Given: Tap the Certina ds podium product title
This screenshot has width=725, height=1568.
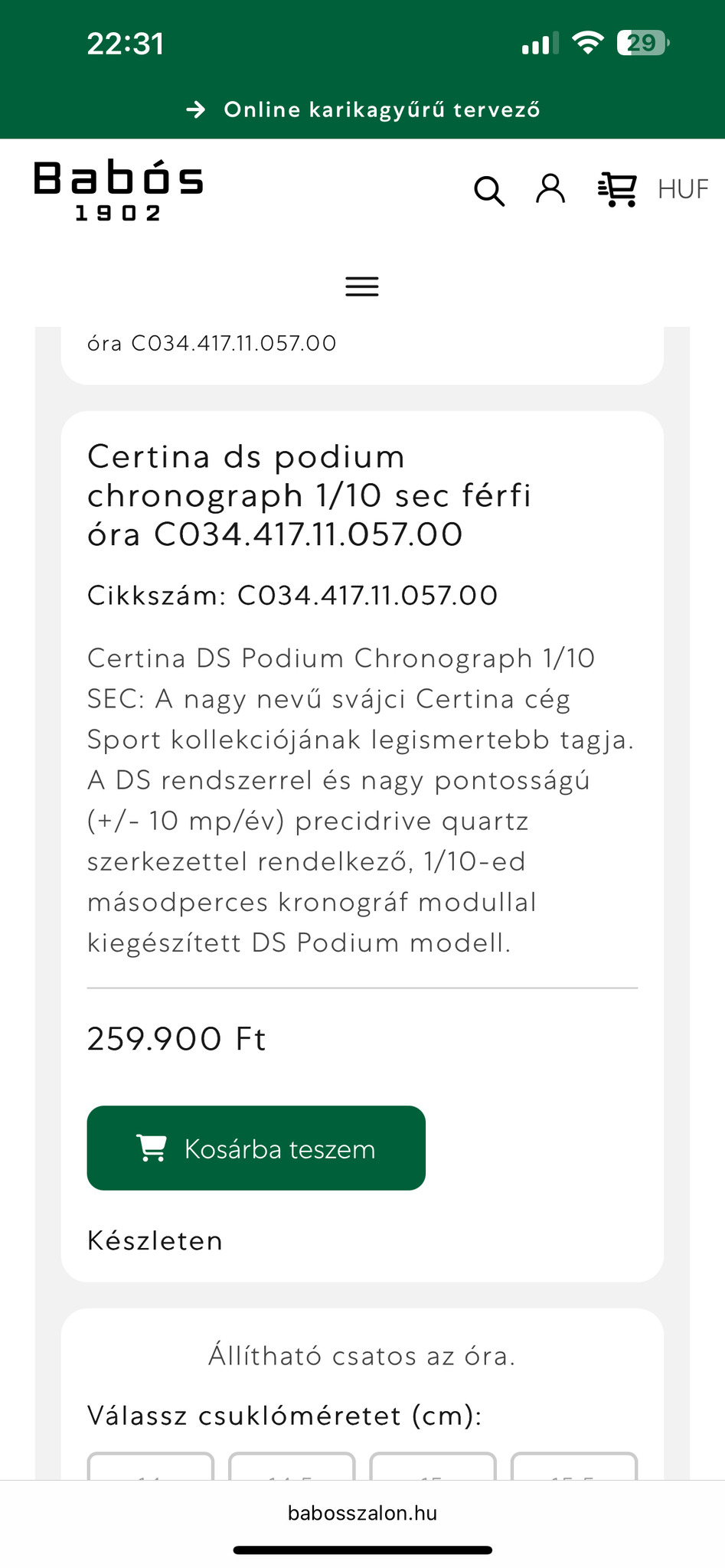Looking at the screenshot, I should click(x=309, y=495).
